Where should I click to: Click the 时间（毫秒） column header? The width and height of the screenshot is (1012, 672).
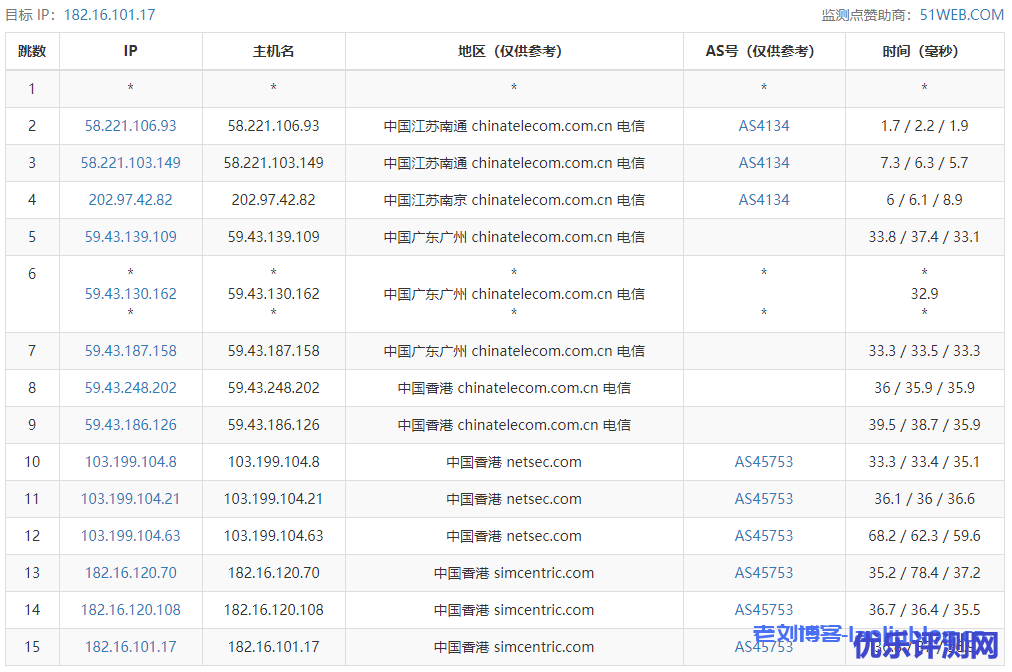[924, 51]
